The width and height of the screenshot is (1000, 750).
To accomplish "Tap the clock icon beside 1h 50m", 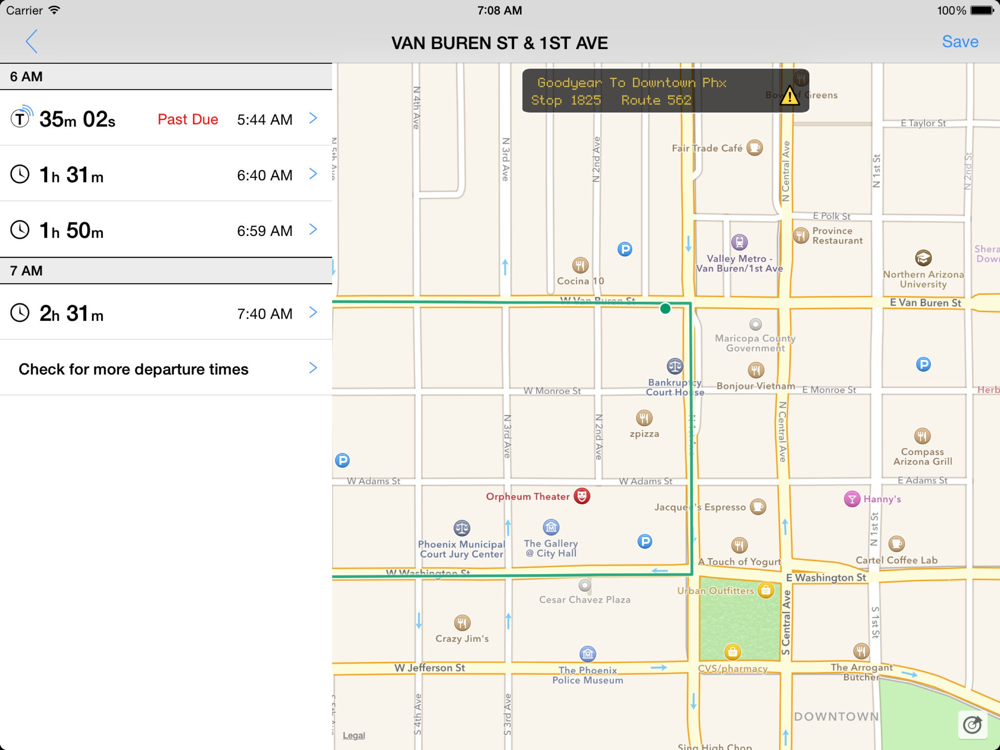I will (20, 229).
